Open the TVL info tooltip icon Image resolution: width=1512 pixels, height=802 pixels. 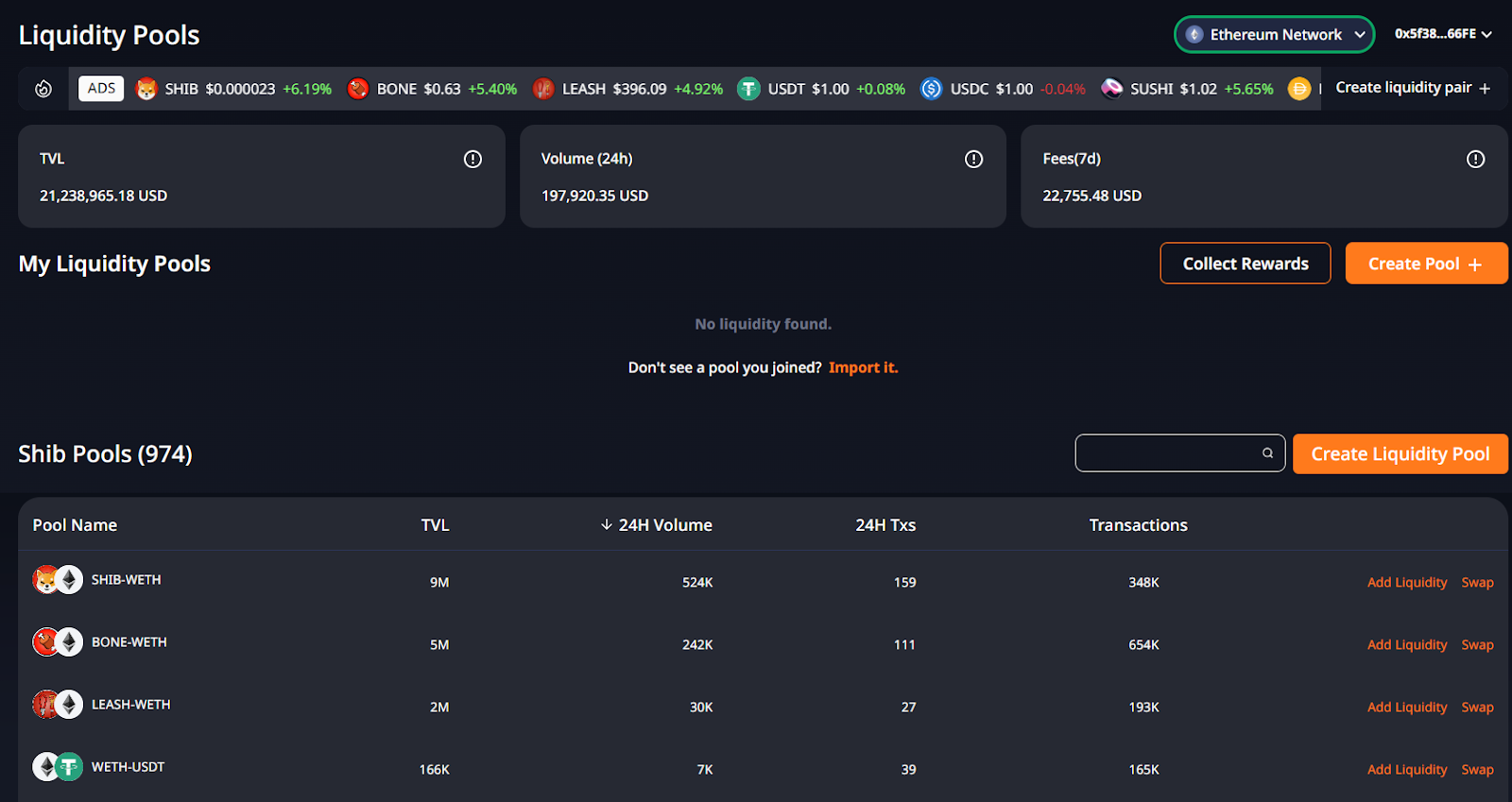click(472, 159)
